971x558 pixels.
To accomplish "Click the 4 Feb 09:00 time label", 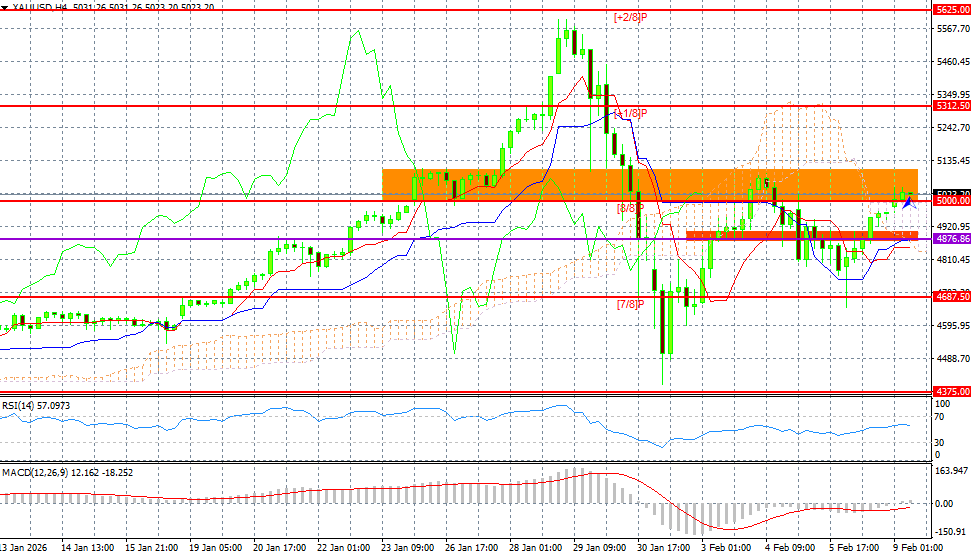I will click(x=790, y=548).
